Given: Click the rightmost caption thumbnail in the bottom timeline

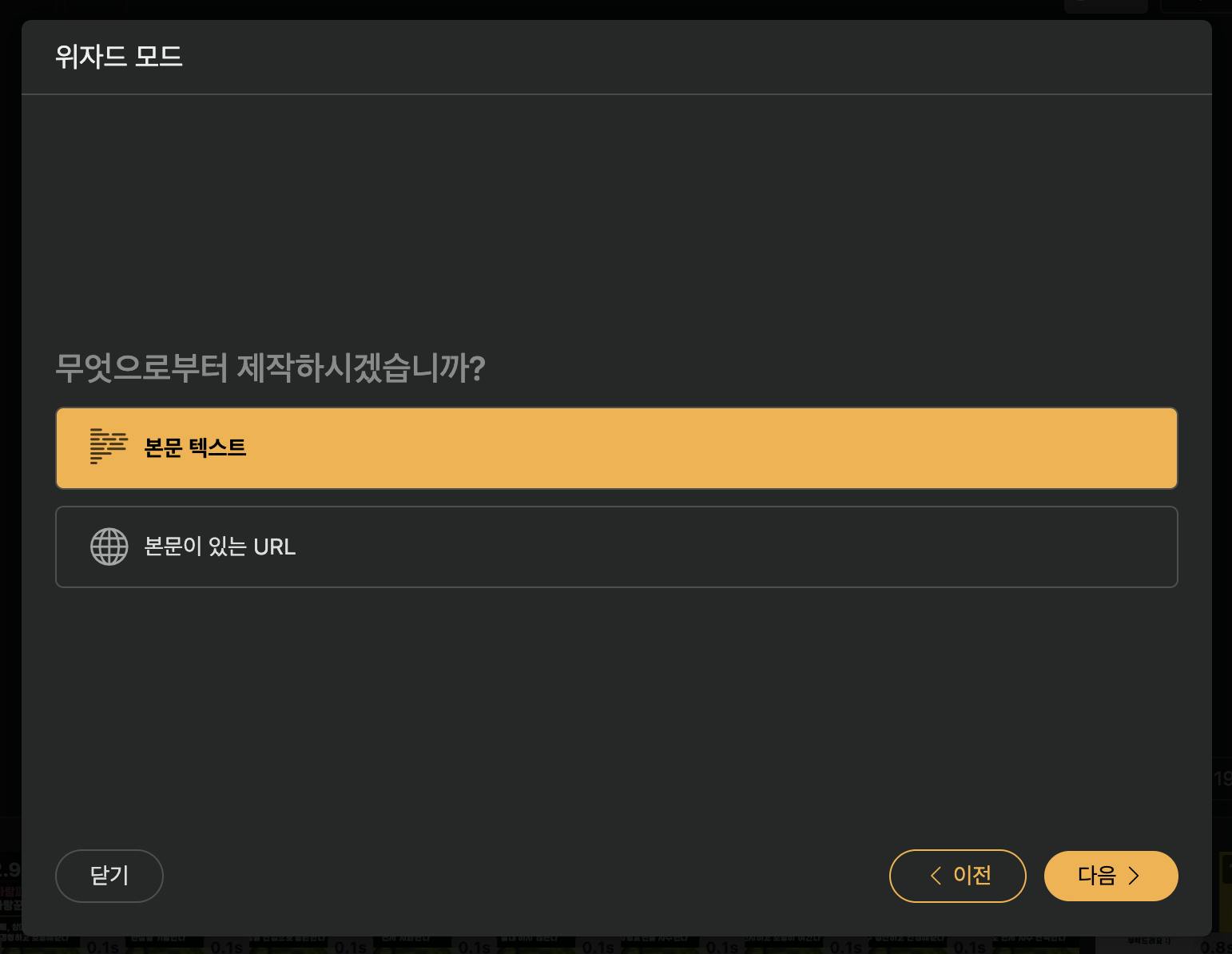Looking at the screenshot, I should [x=1149, y=941].
